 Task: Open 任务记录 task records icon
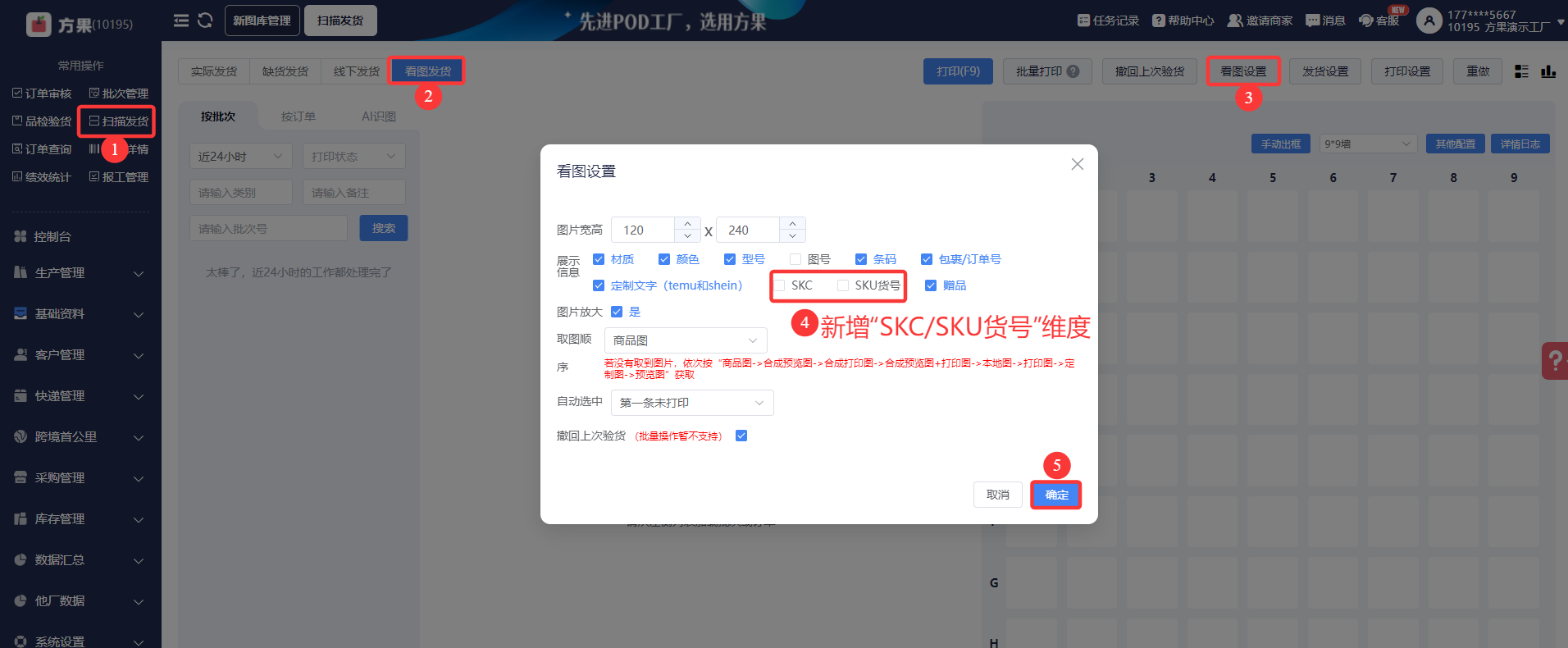point(1083,21)
